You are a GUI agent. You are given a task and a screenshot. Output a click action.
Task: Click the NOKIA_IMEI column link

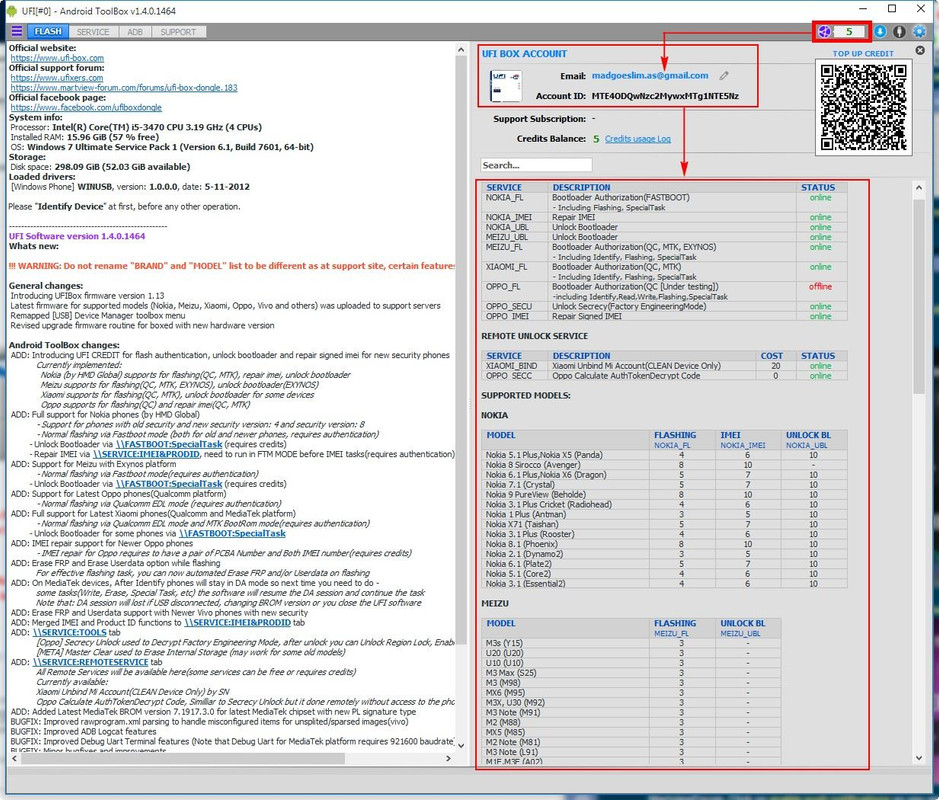(x=743, y=446)
